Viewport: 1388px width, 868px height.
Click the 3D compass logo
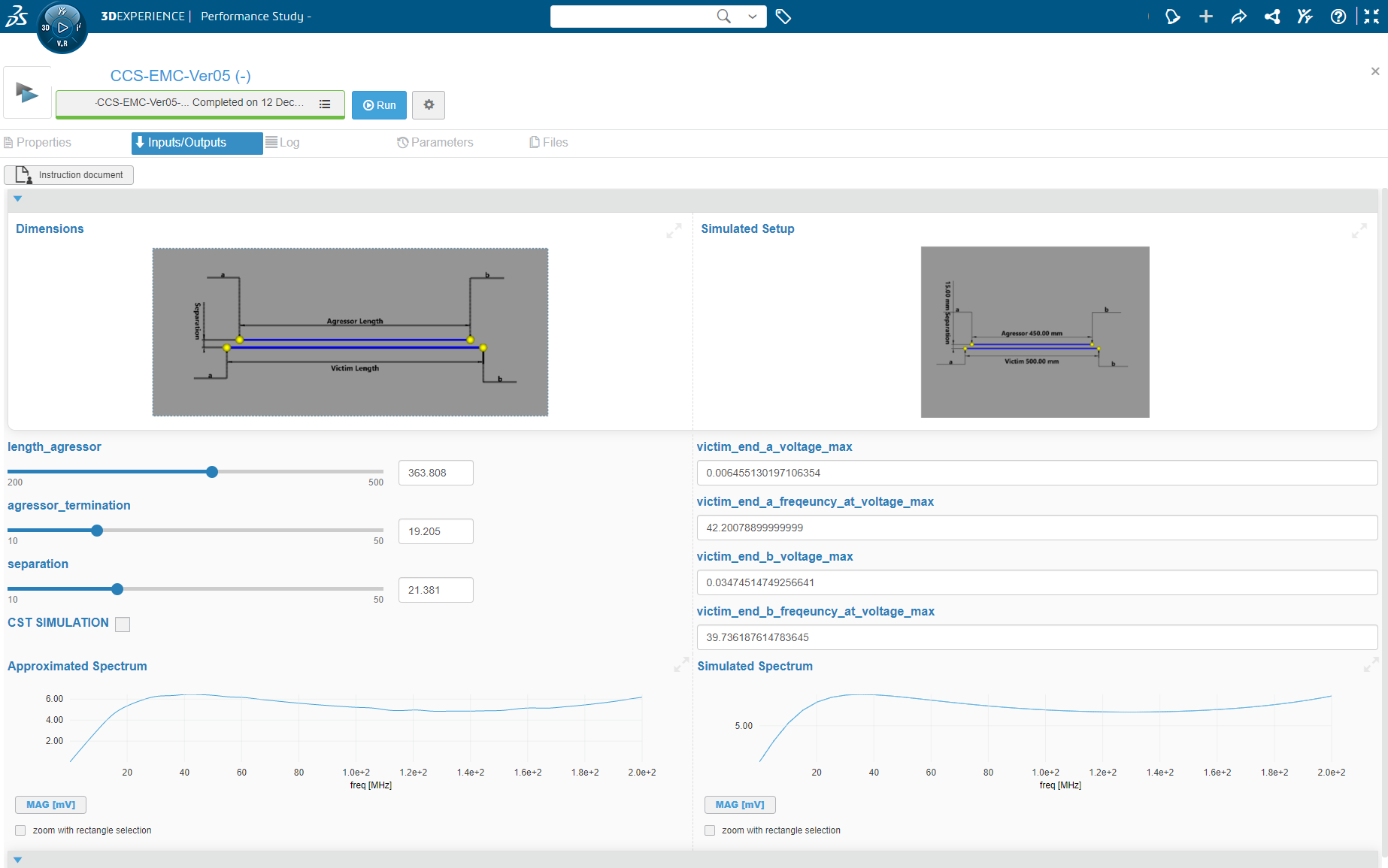click(x=62, y=28)
